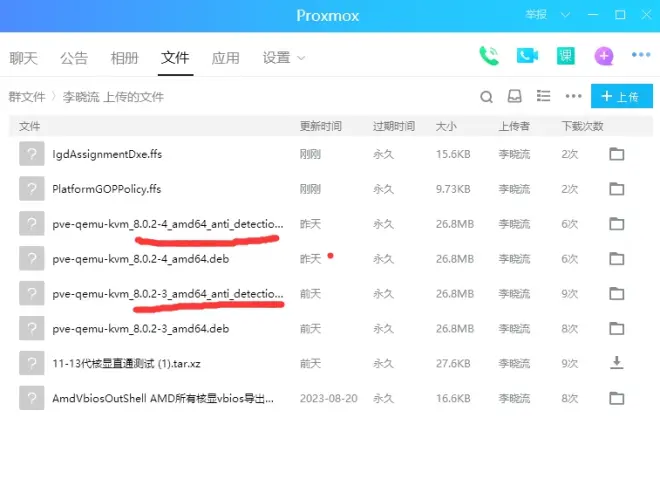Sort by 文件 name column header
660x486 pixels.
click(x=29, y=126)
